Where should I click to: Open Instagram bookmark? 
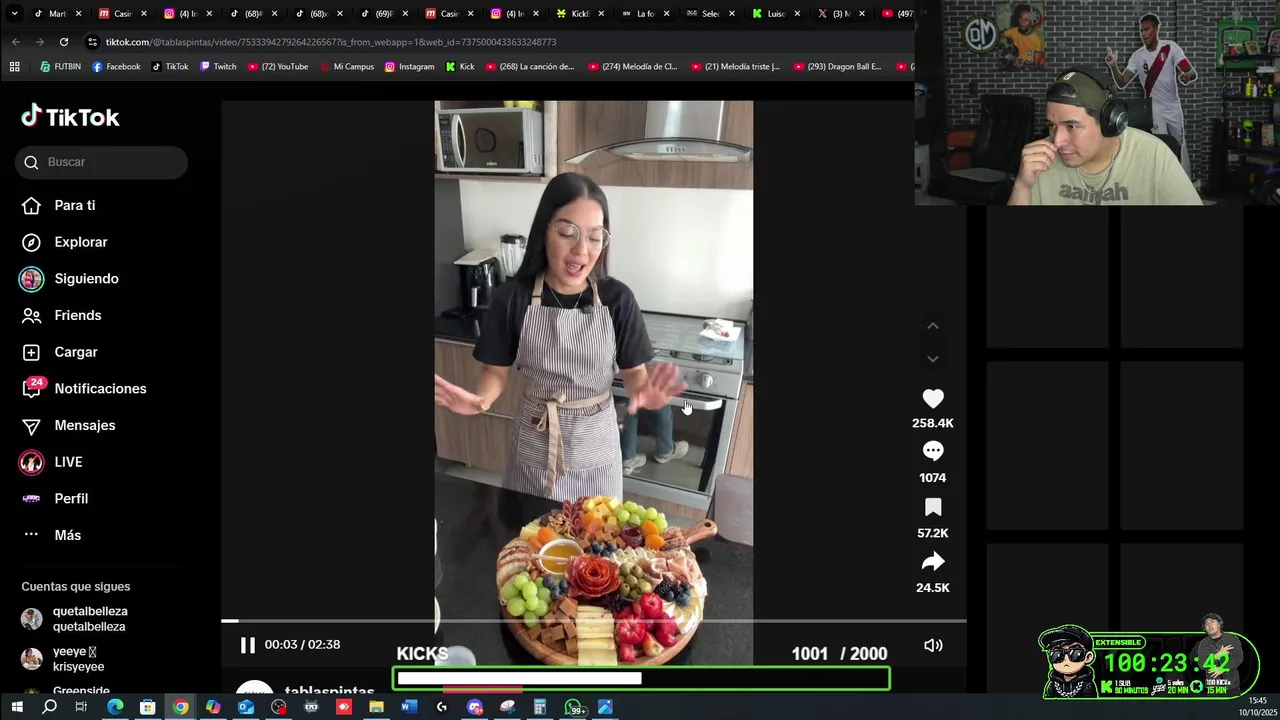[x=409, y=67]
